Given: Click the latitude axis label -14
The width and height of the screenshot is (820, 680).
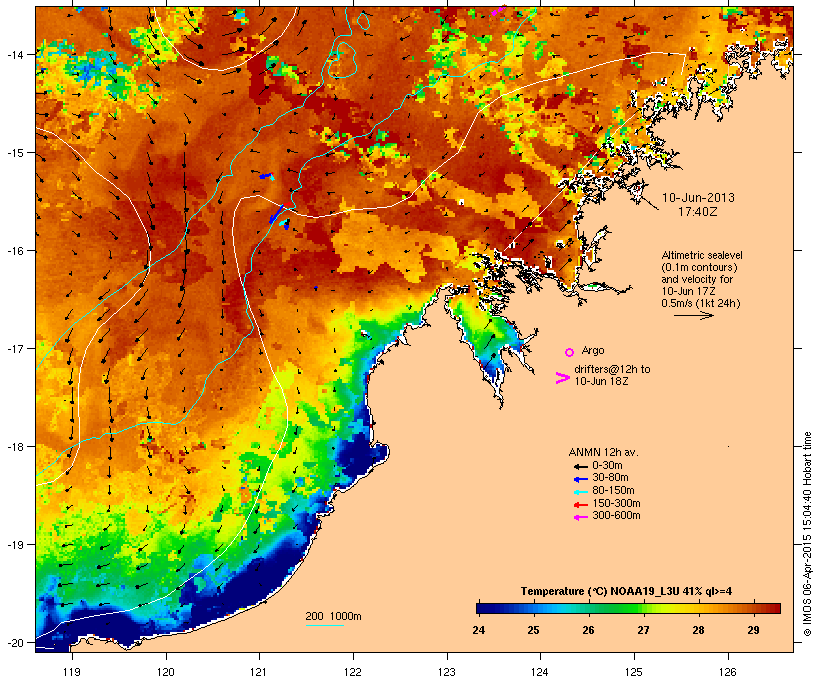Looking at the screenshot, I should tap(15, 54).
